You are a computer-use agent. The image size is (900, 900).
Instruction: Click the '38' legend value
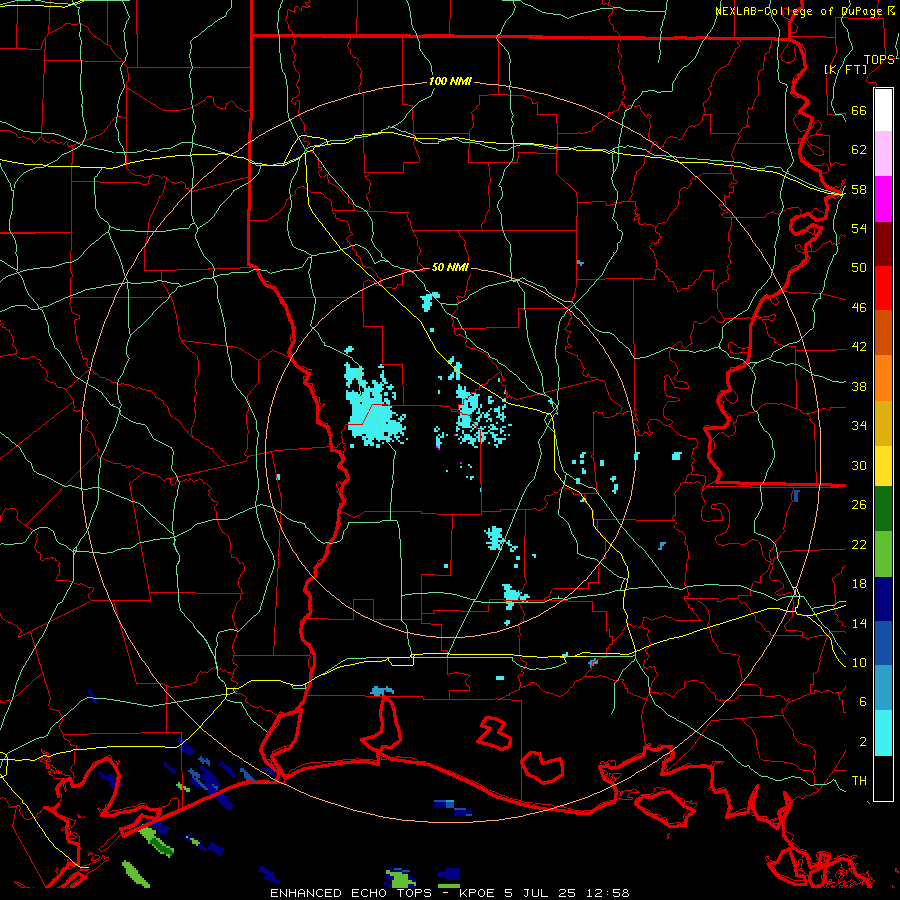pyautogui.click(x=859, y=386)
